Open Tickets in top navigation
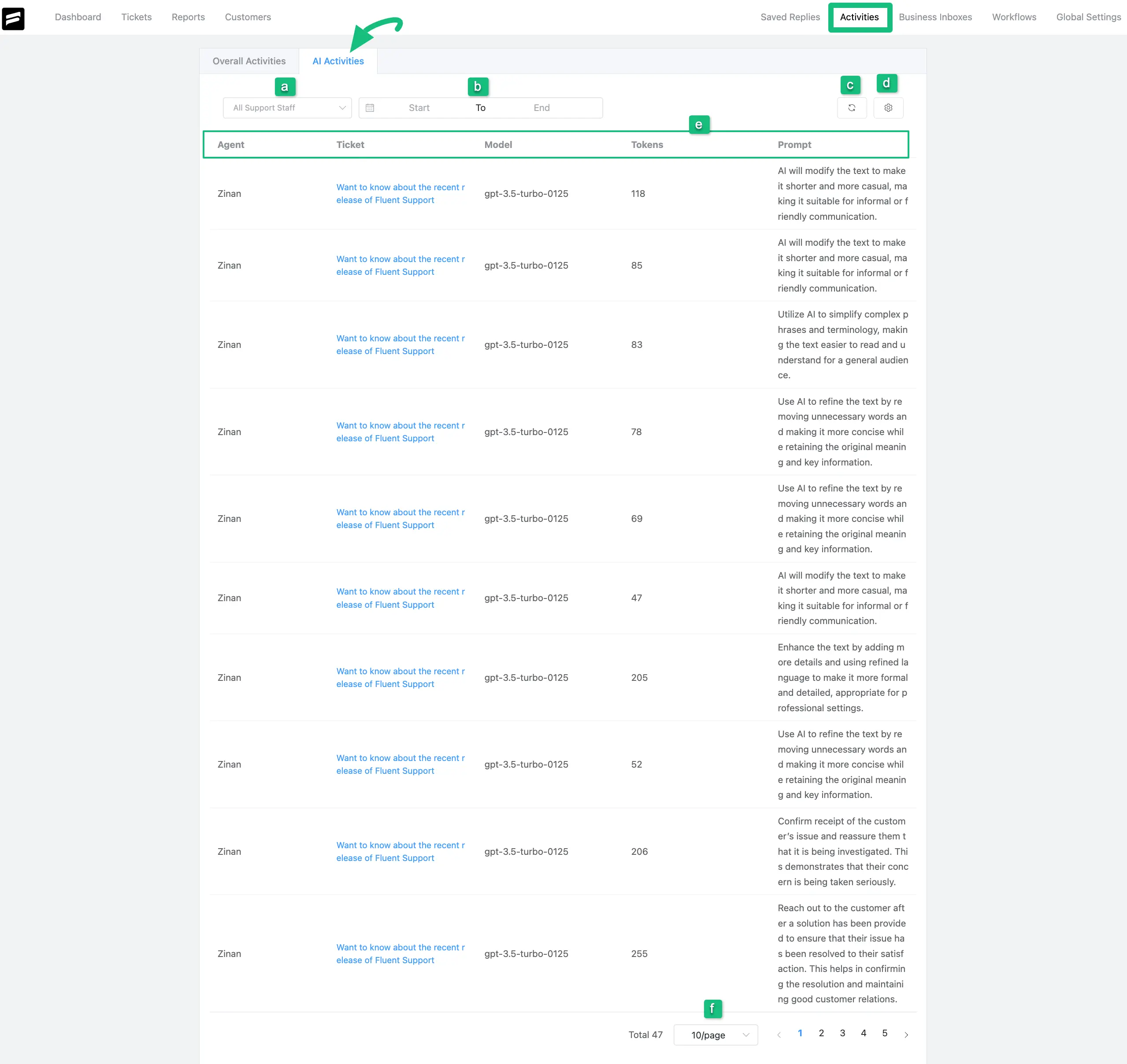Screen dimensions: 1127x1064 click(136, 17)
